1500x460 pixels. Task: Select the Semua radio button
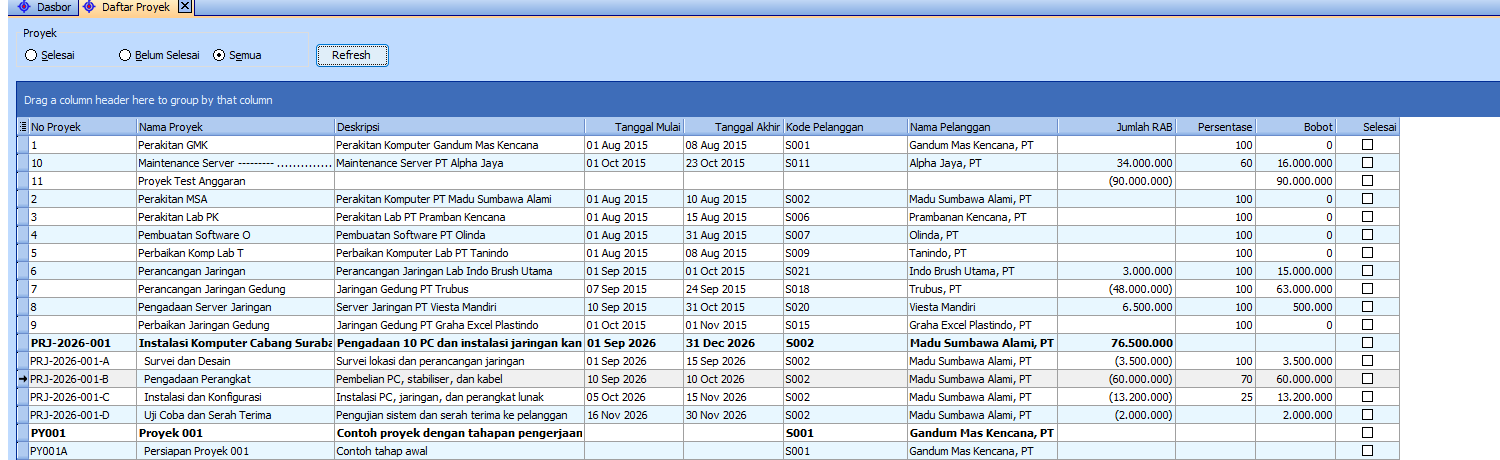(x=219, y=56)
